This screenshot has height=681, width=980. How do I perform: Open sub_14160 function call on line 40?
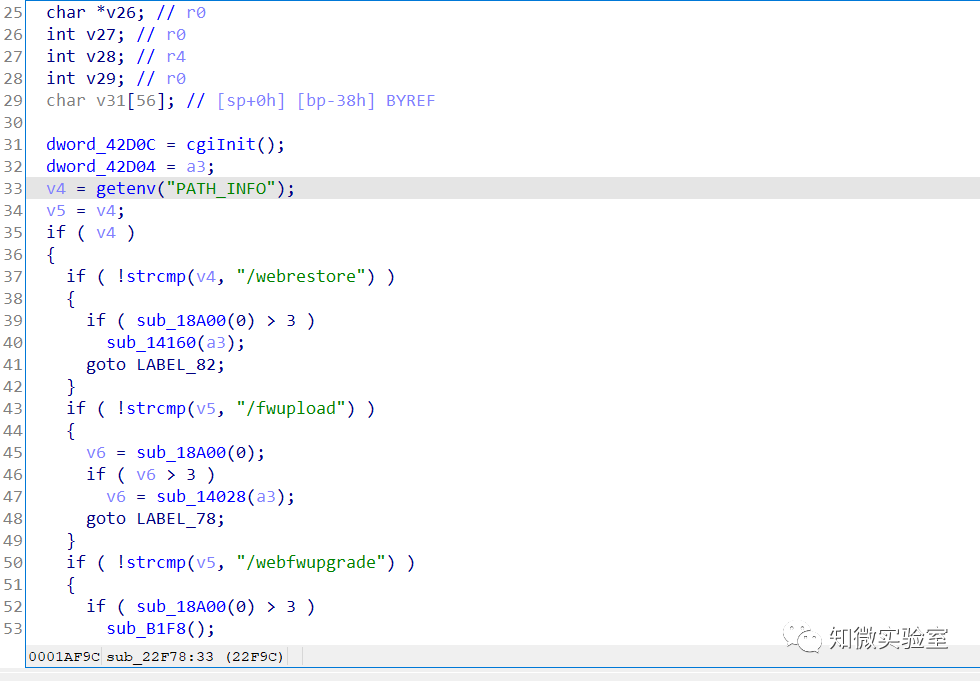point(151,342)
